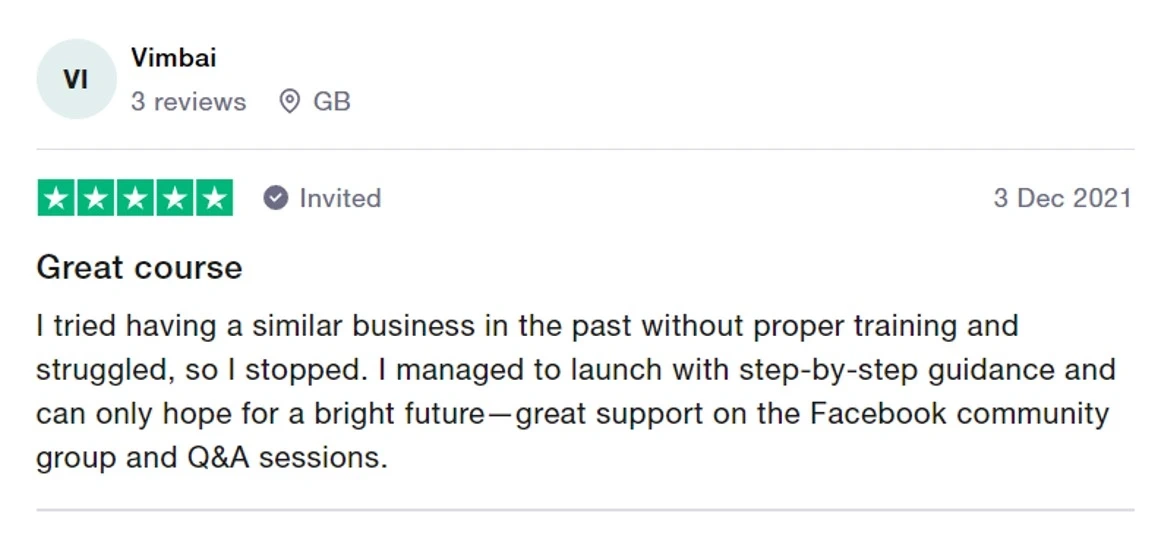Screen dimensions: 1172x537
Task: Click the Invited checkmark badge icon
Action: [x=276, y=198]
